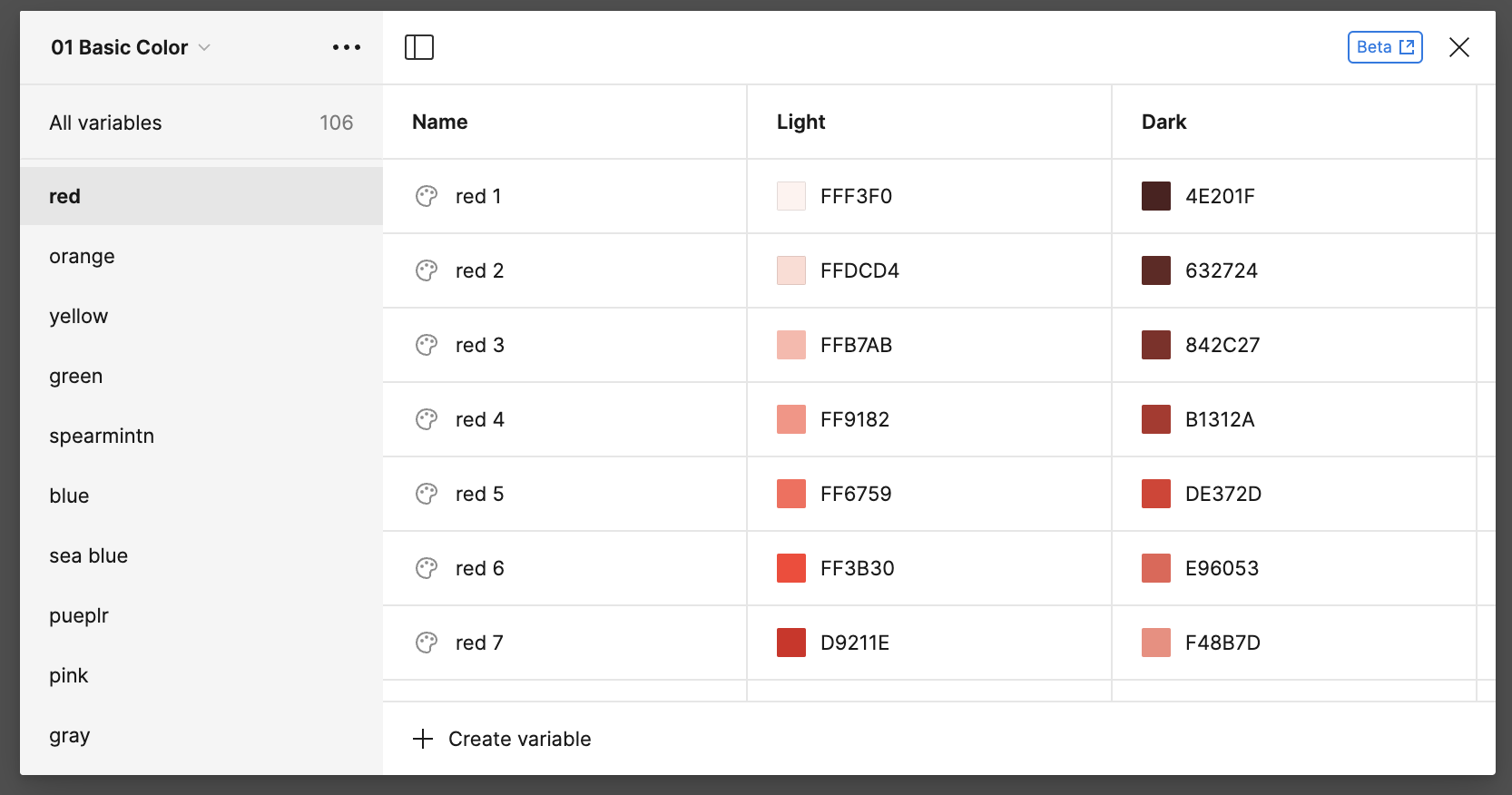
Task: Click the Dark swatch for red 4
Action: point(1156,419)
